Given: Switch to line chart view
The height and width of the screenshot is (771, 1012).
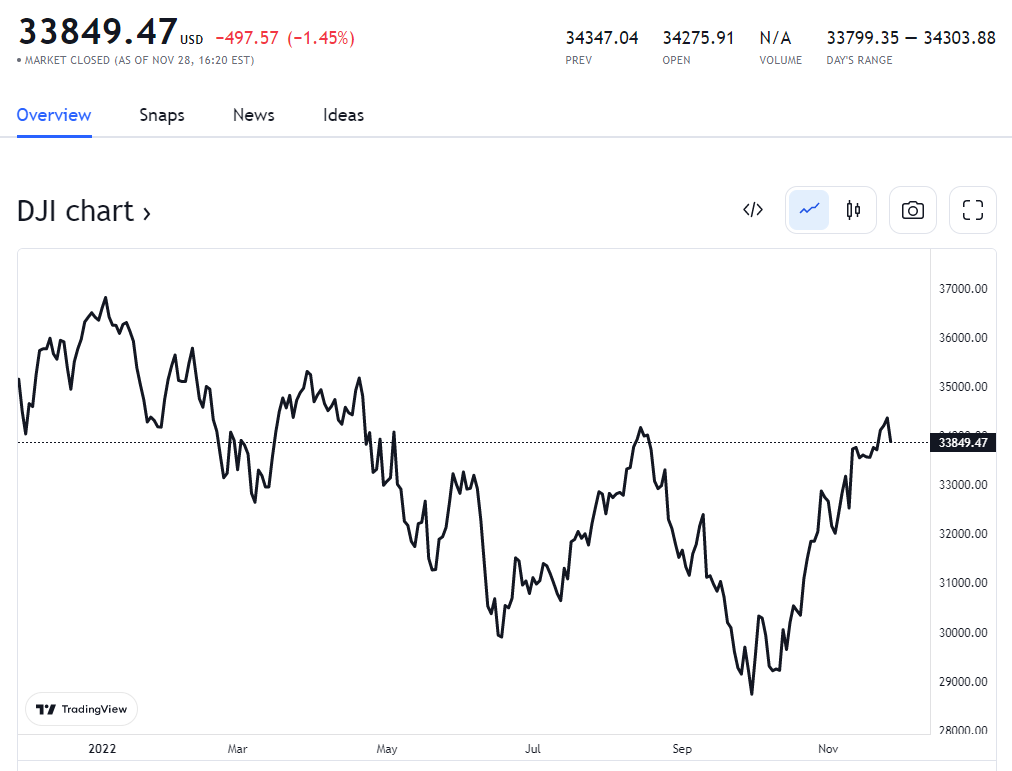Looking at the screenshot, I should [809, 210].
